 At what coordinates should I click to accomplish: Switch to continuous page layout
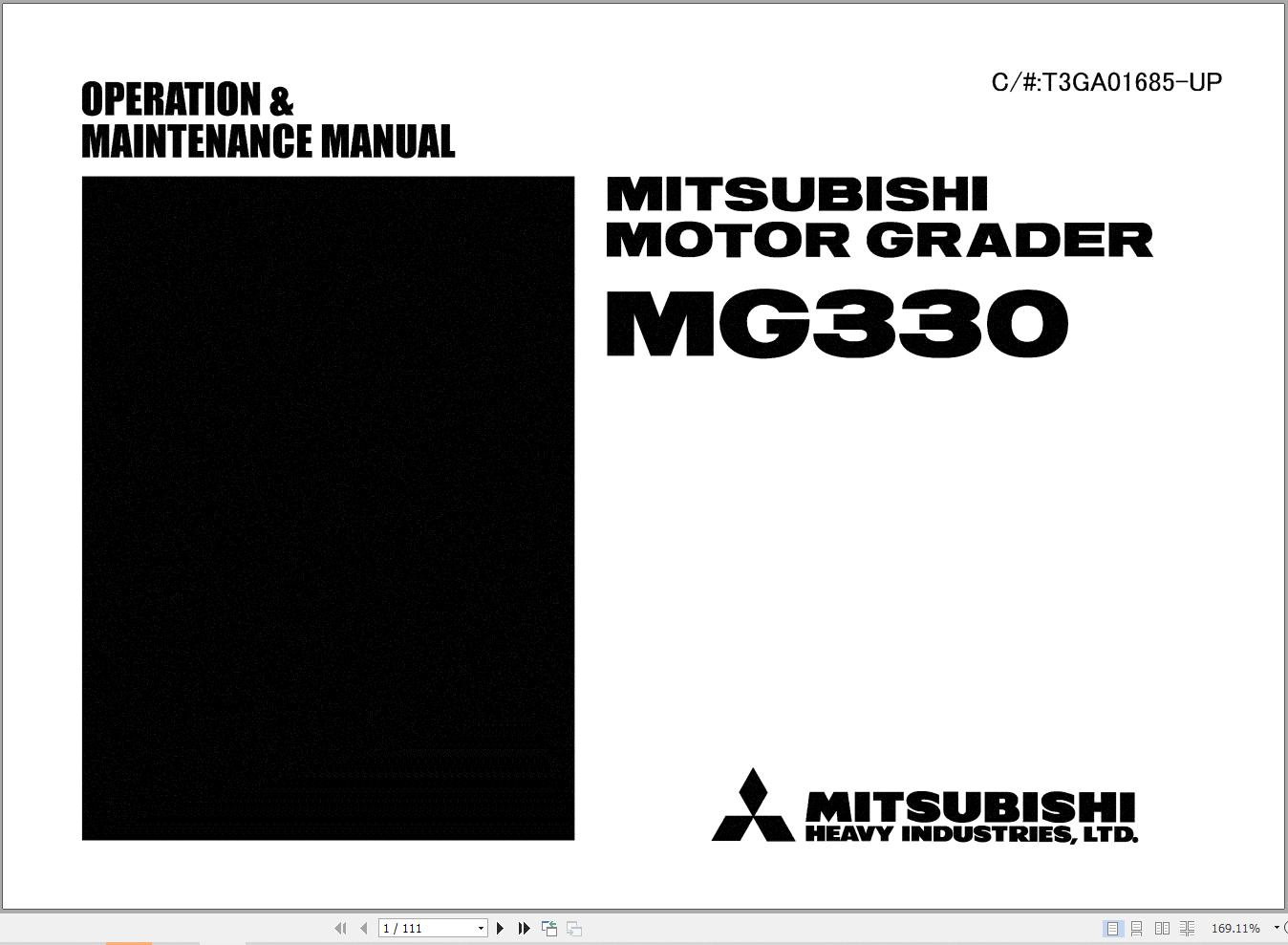(x=1136, y=928)
